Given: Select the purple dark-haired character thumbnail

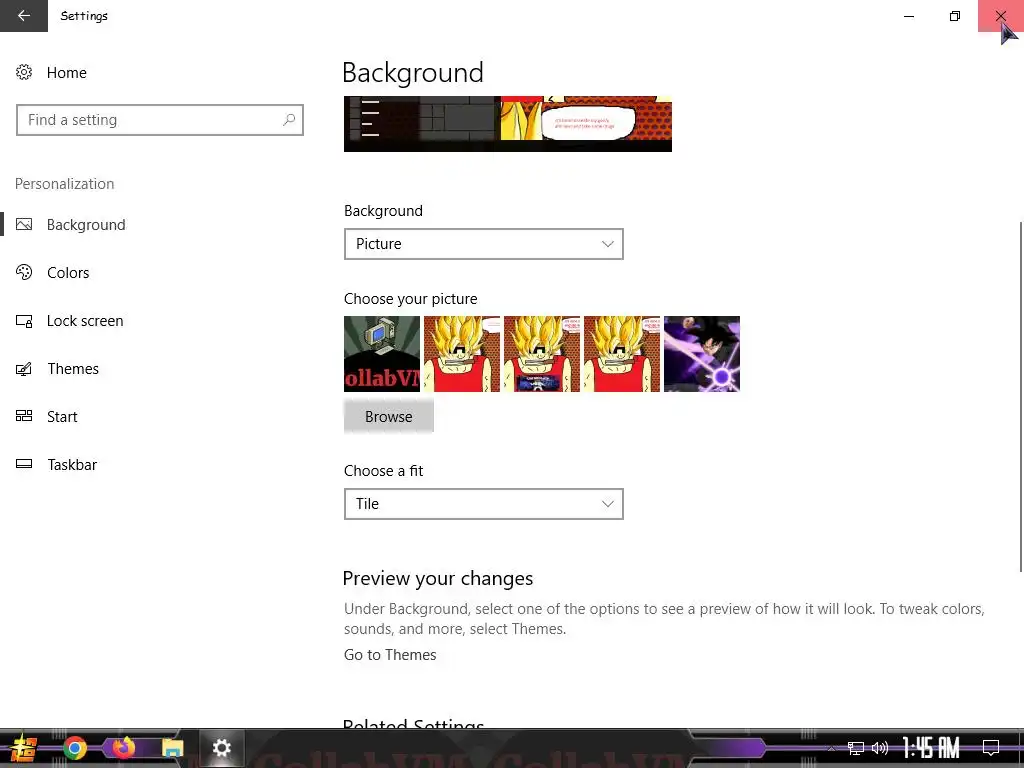Looking at the screenshot, I should click(702, 354).
